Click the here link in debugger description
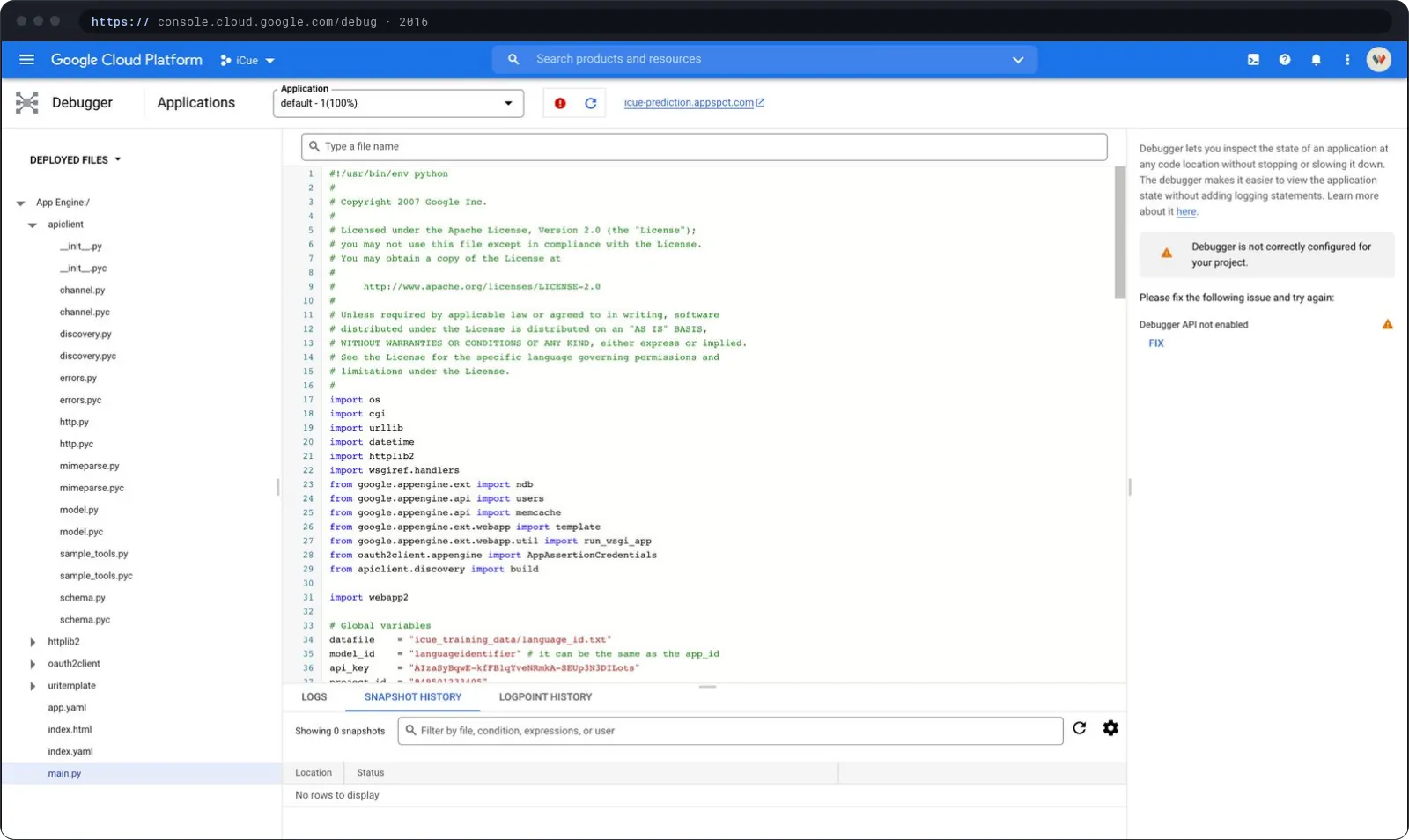Image resolution: width=1409 pixels, height=840 pixels. coord(1186,212)
